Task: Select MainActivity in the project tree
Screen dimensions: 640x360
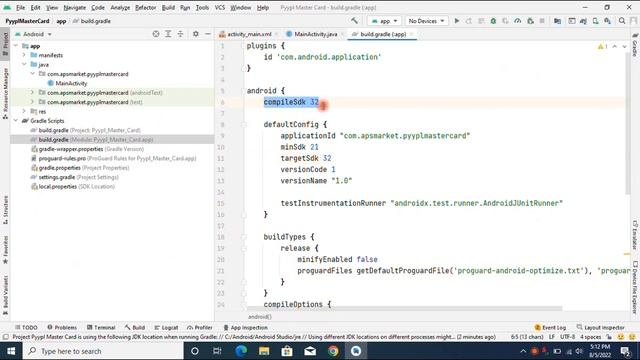Action: [71, 83]
